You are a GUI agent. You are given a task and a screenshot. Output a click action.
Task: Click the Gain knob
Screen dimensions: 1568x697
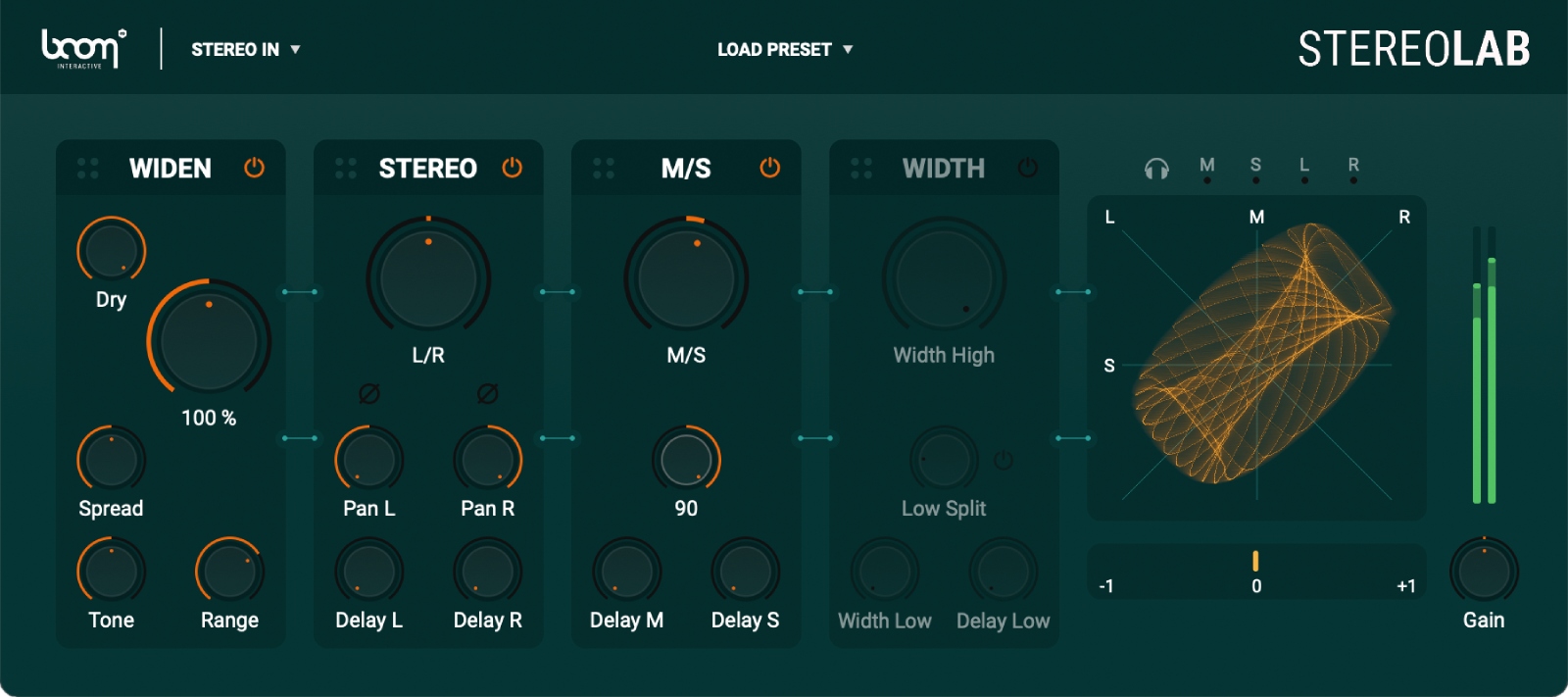(1484, 571)
